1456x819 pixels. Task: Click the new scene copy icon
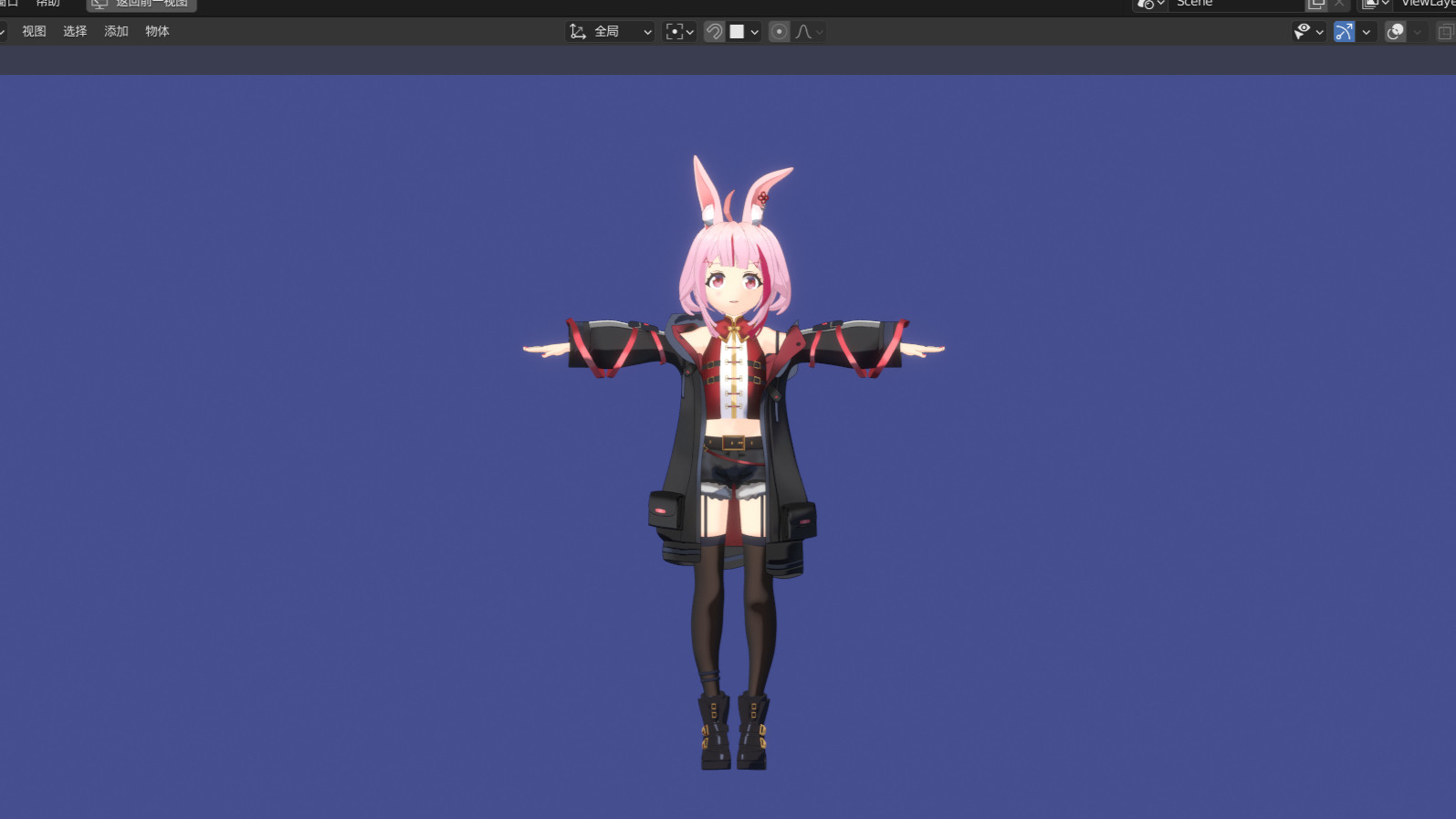[x=1316, y=4]
